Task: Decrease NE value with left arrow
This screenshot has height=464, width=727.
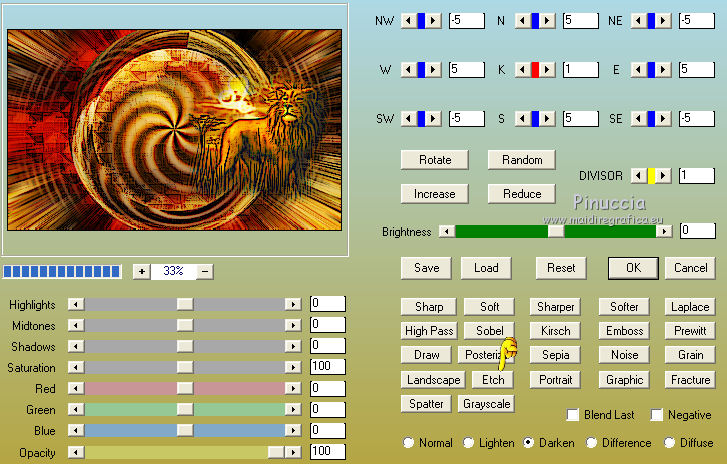Action: pos(639,21)
